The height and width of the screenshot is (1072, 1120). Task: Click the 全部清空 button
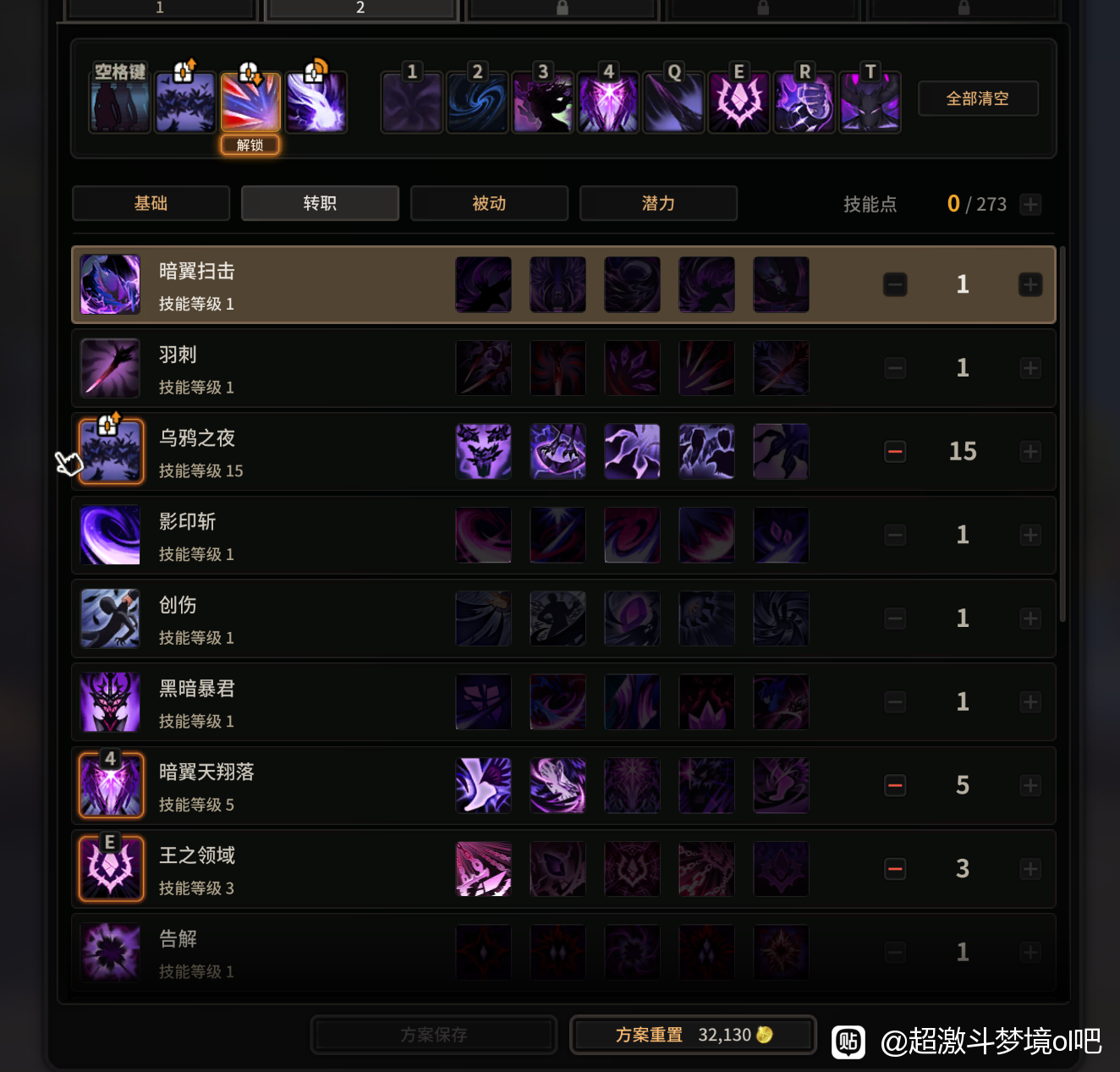pyautogui.click(x=978, y=99)
